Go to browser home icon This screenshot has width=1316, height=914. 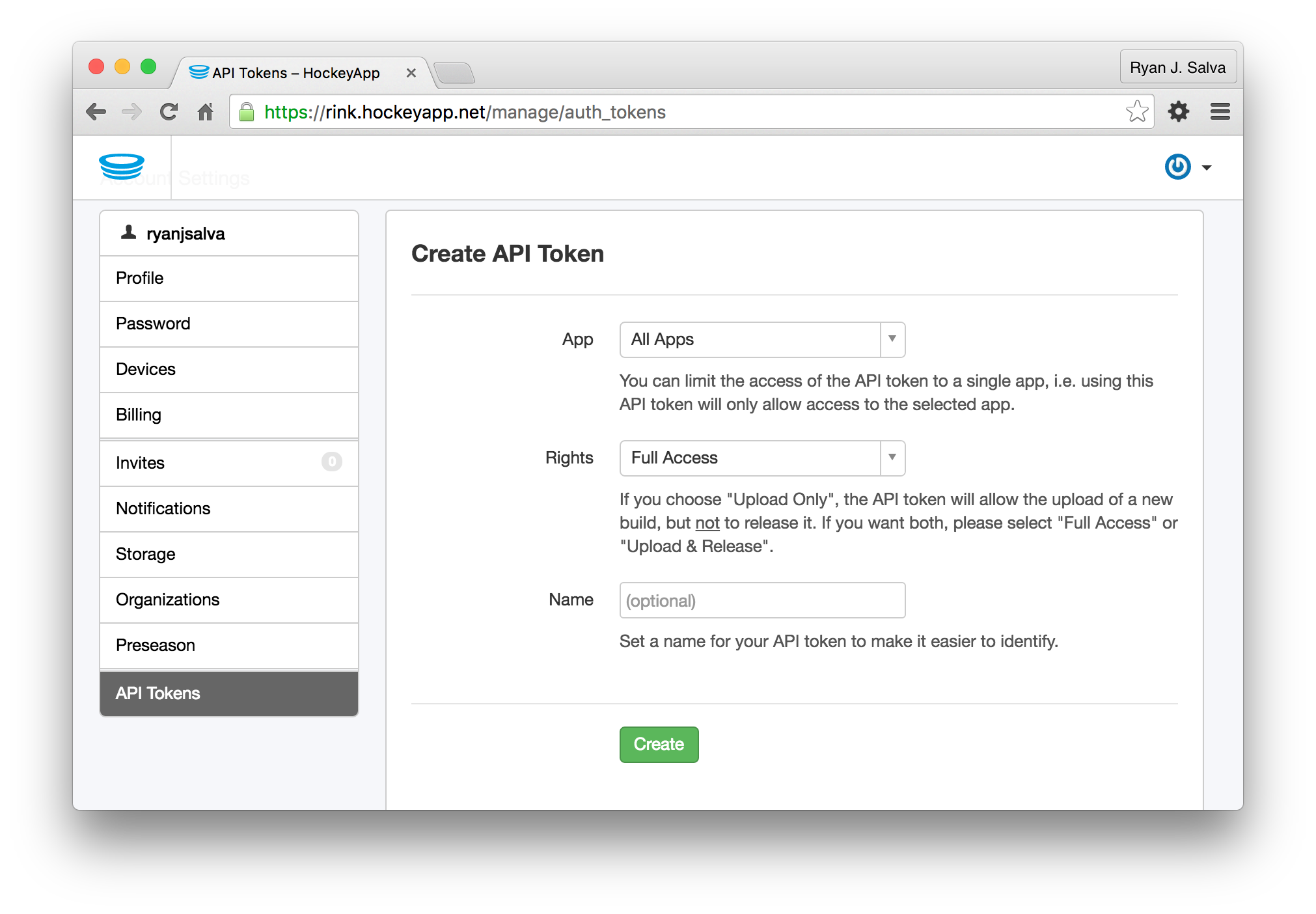tap(205, 112)
